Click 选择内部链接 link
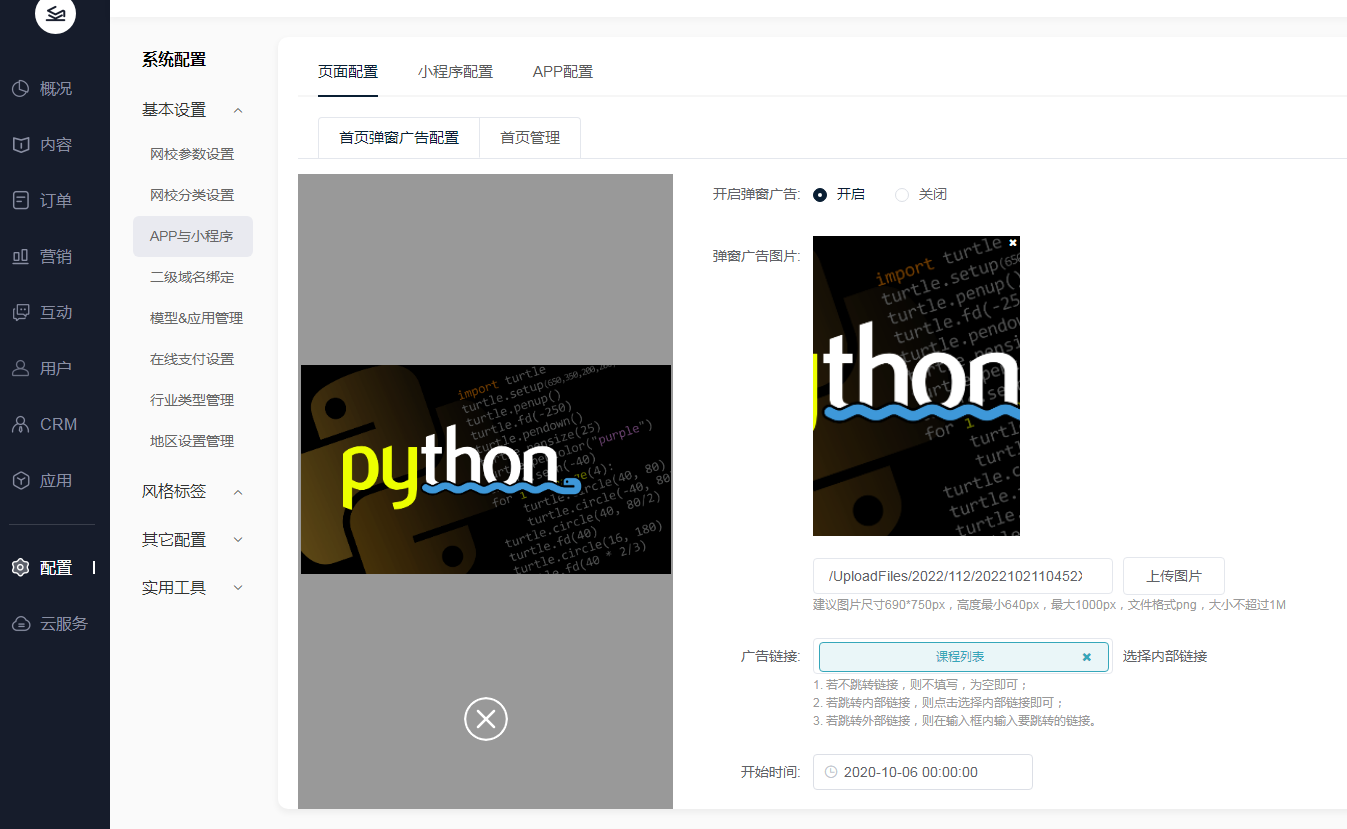 click(x=1165, y=657)
